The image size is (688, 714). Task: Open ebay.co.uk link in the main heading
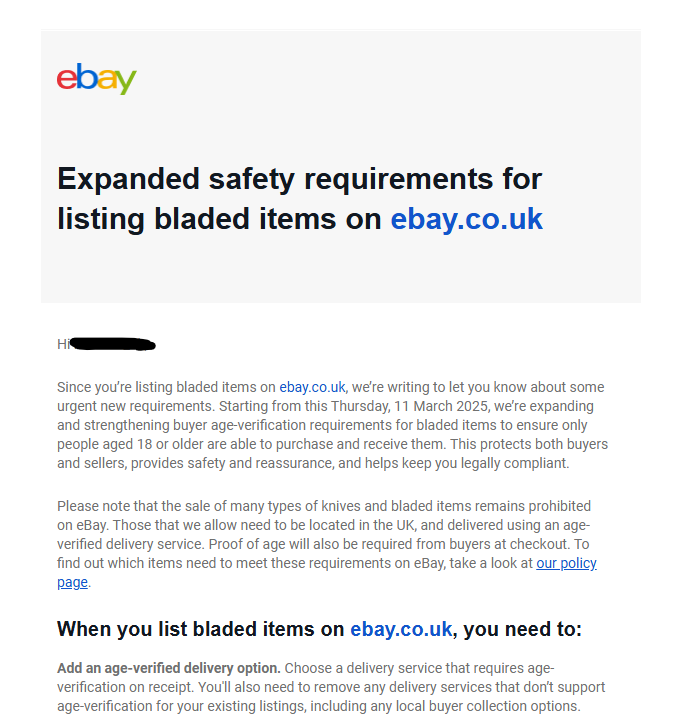pyautogui.click(x=466, y=218)
